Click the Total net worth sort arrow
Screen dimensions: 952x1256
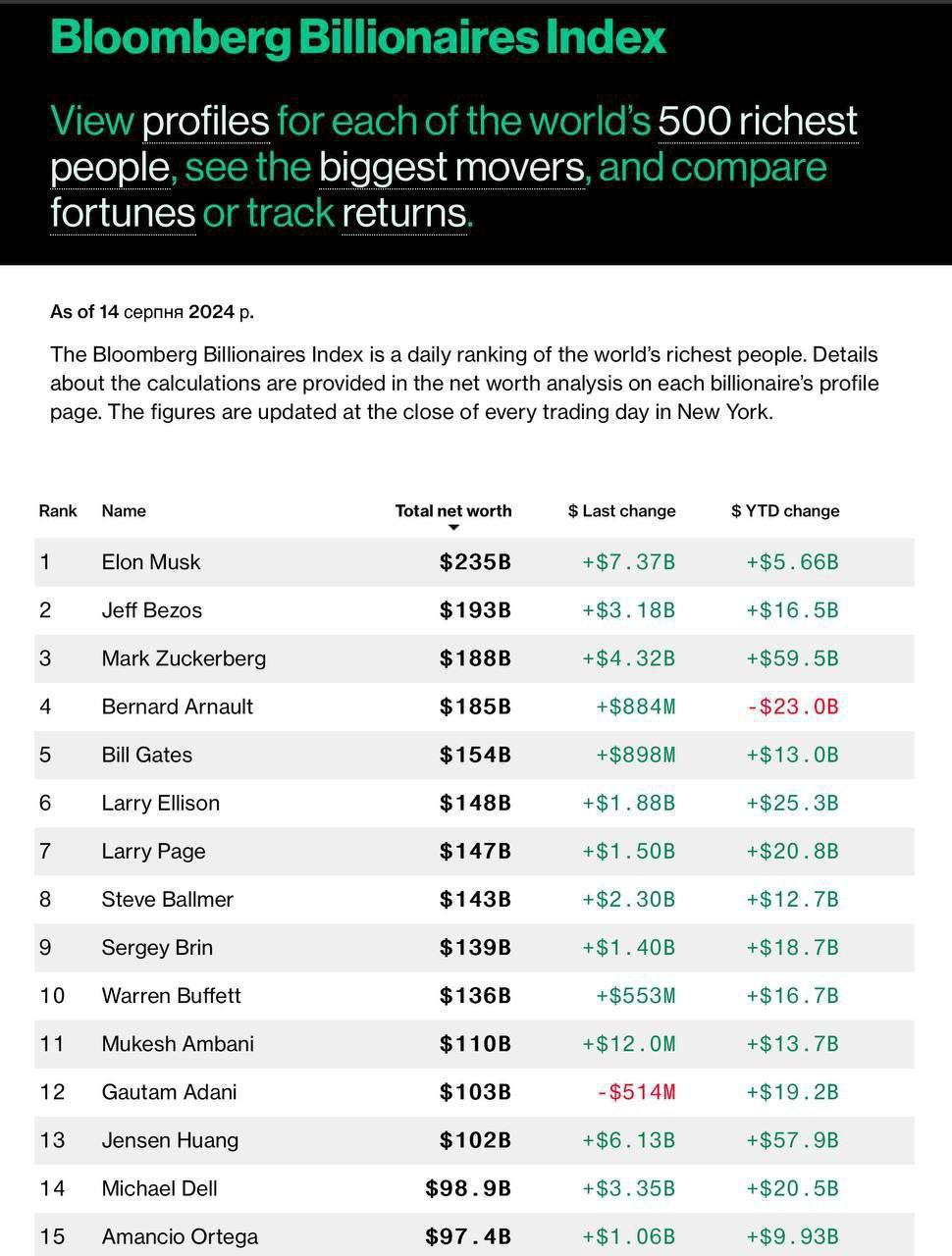tap(453, 528)
